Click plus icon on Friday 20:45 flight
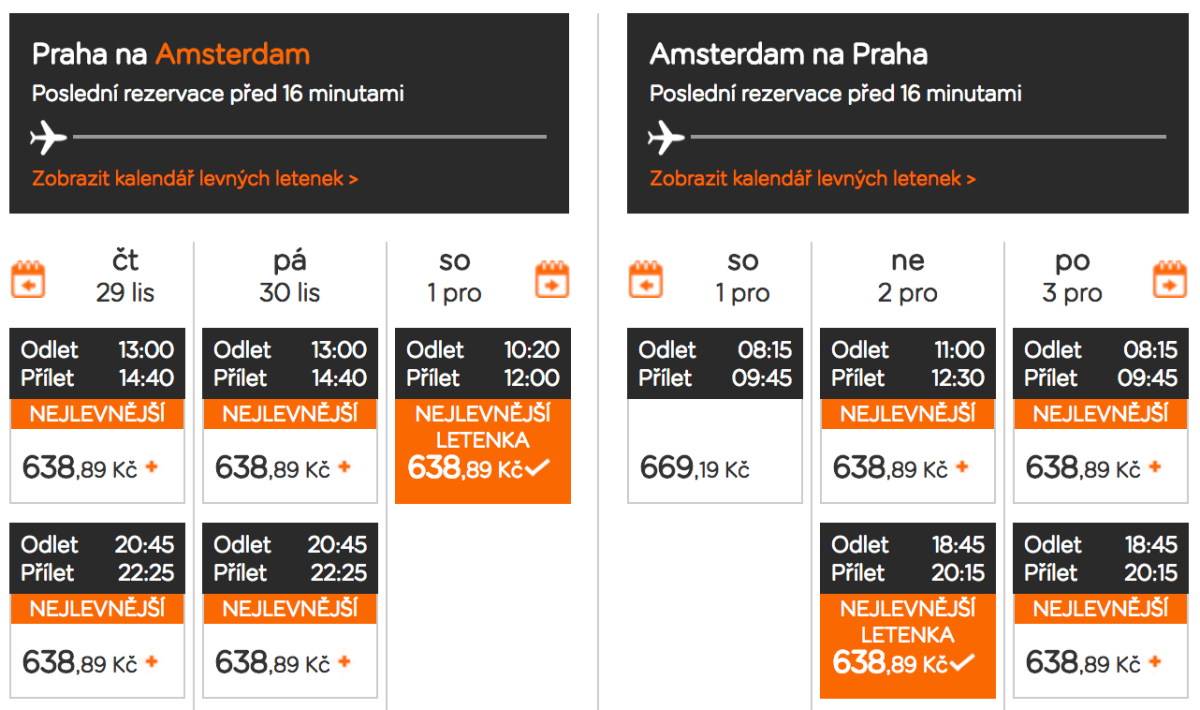The height and width of the screenshot is (710, 1200). [345, 662]
